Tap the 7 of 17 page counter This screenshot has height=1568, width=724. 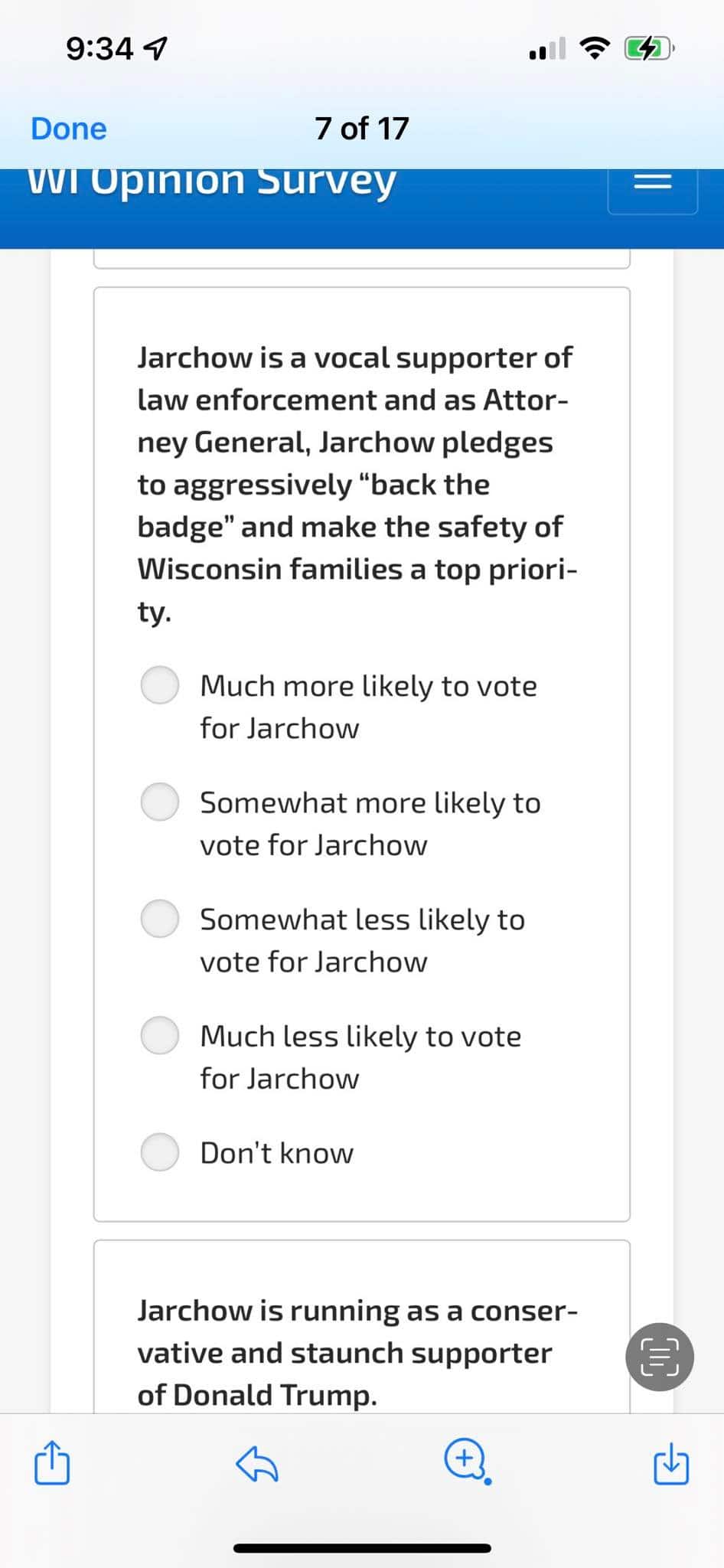click(x=362, y=129)
